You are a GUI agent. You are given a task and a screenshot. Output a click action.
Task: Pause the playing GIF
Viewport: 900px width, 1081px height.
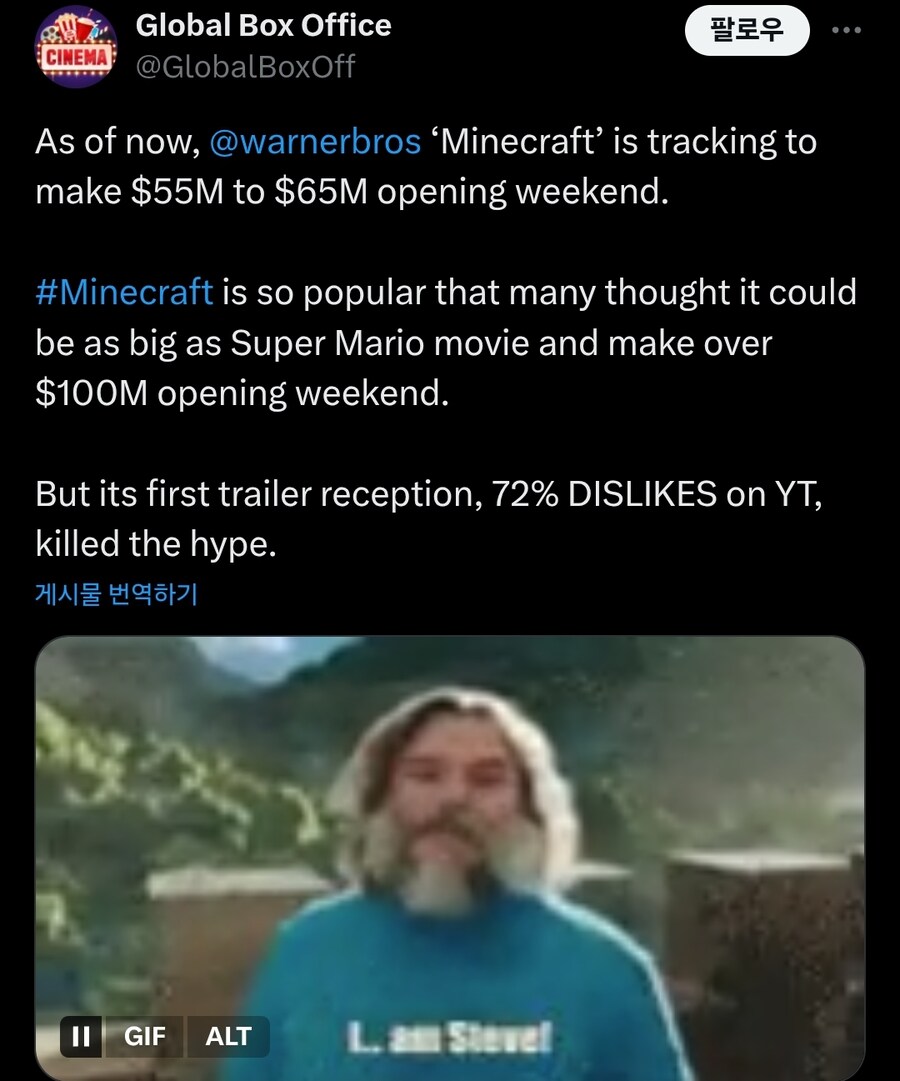coord(82,1037)
